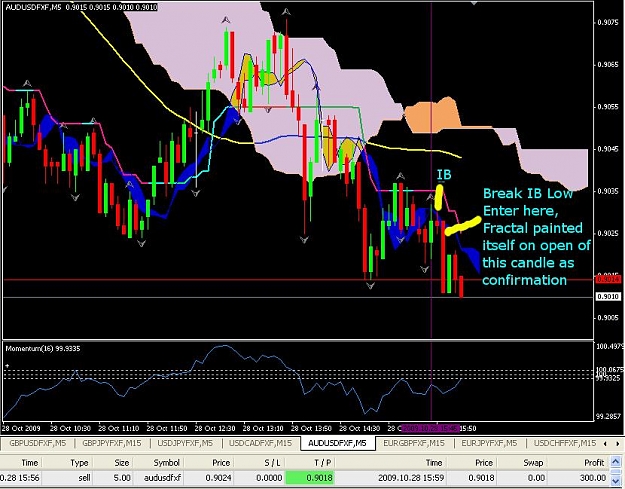Click the 100.4979 momentum scale value
Viewport: 625px width, 489px height.
point(609,347)
